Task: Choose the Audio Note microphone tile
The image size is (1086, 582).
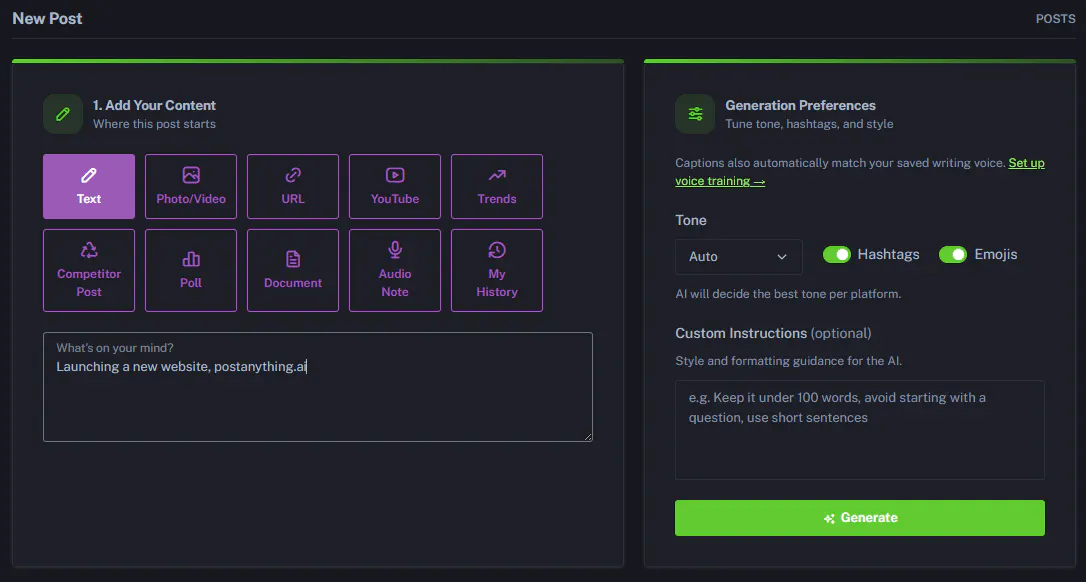Action: (395, 270)
